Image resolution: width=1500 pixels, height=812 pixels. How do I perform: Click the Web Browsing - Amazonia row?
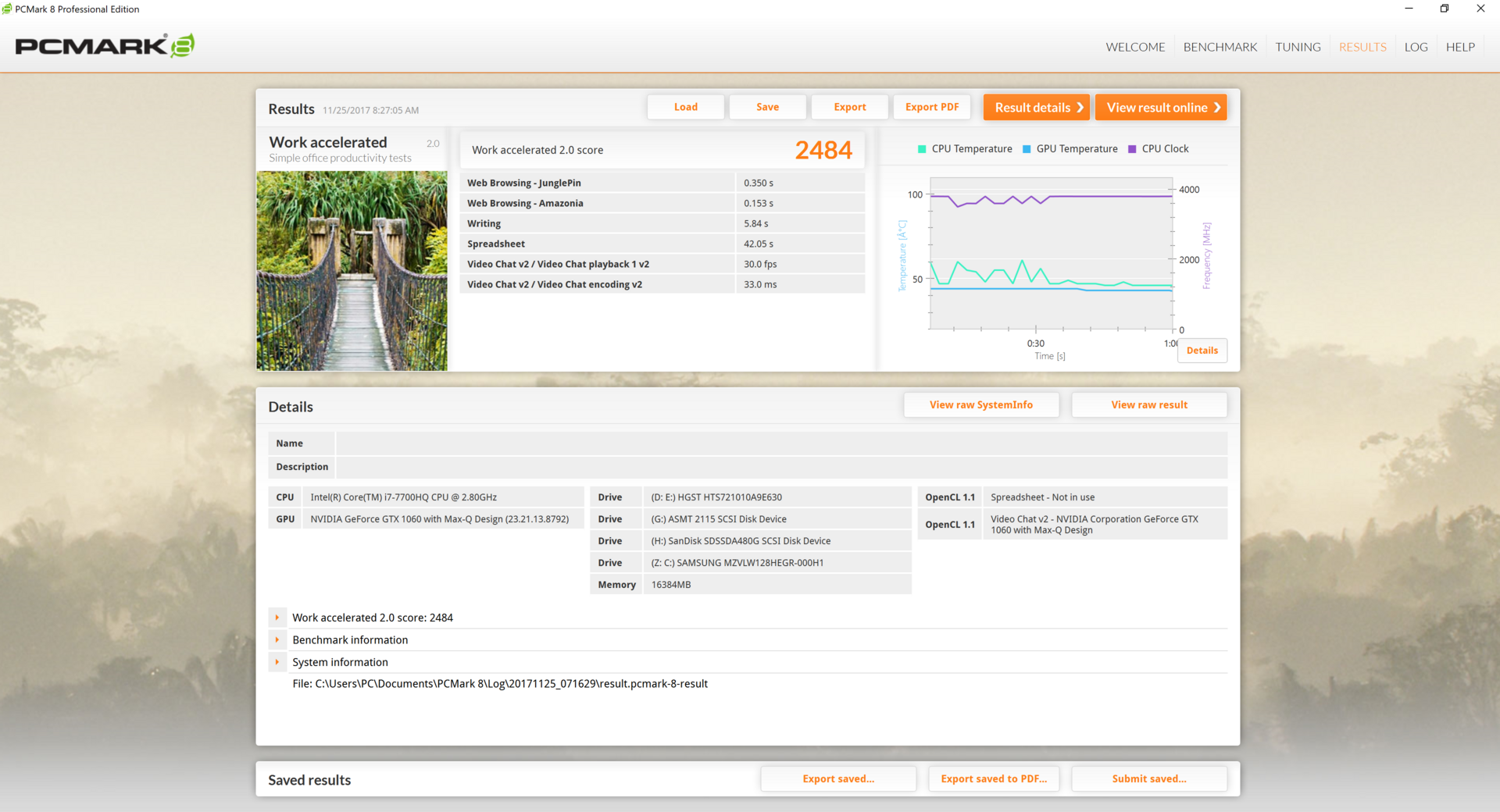pos(662,203)
